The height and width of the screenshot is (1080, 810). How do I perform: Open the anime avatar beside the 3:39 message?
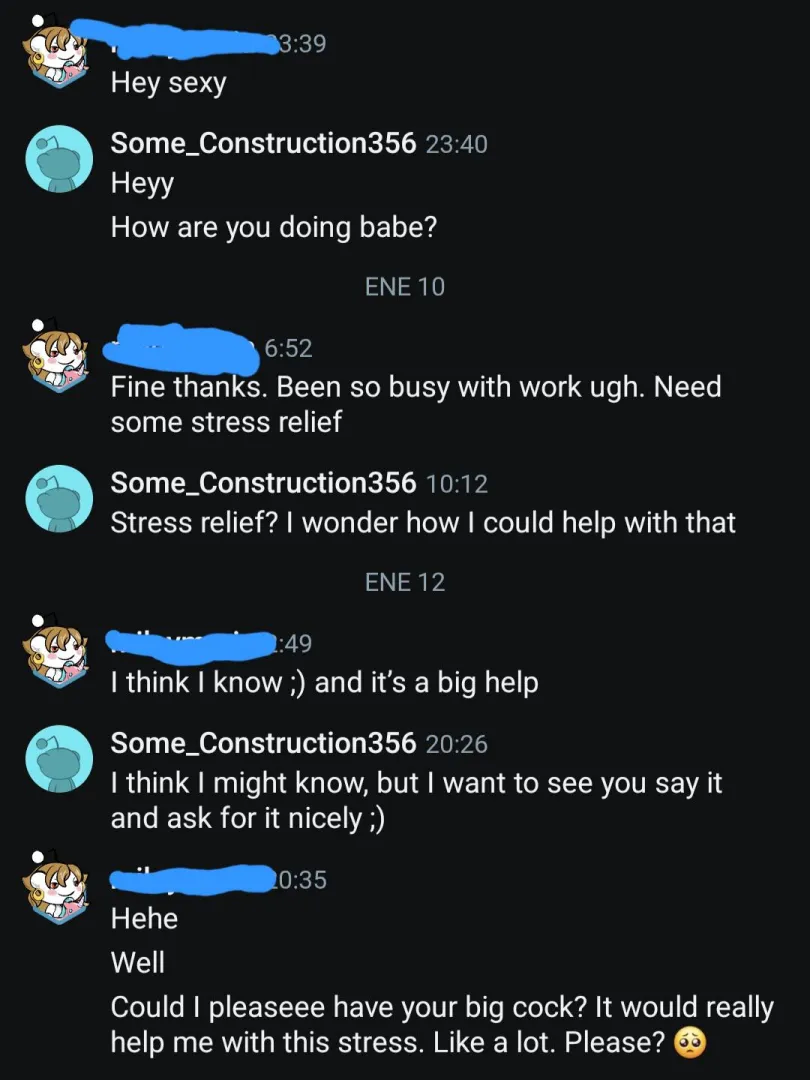click(57, 53)
